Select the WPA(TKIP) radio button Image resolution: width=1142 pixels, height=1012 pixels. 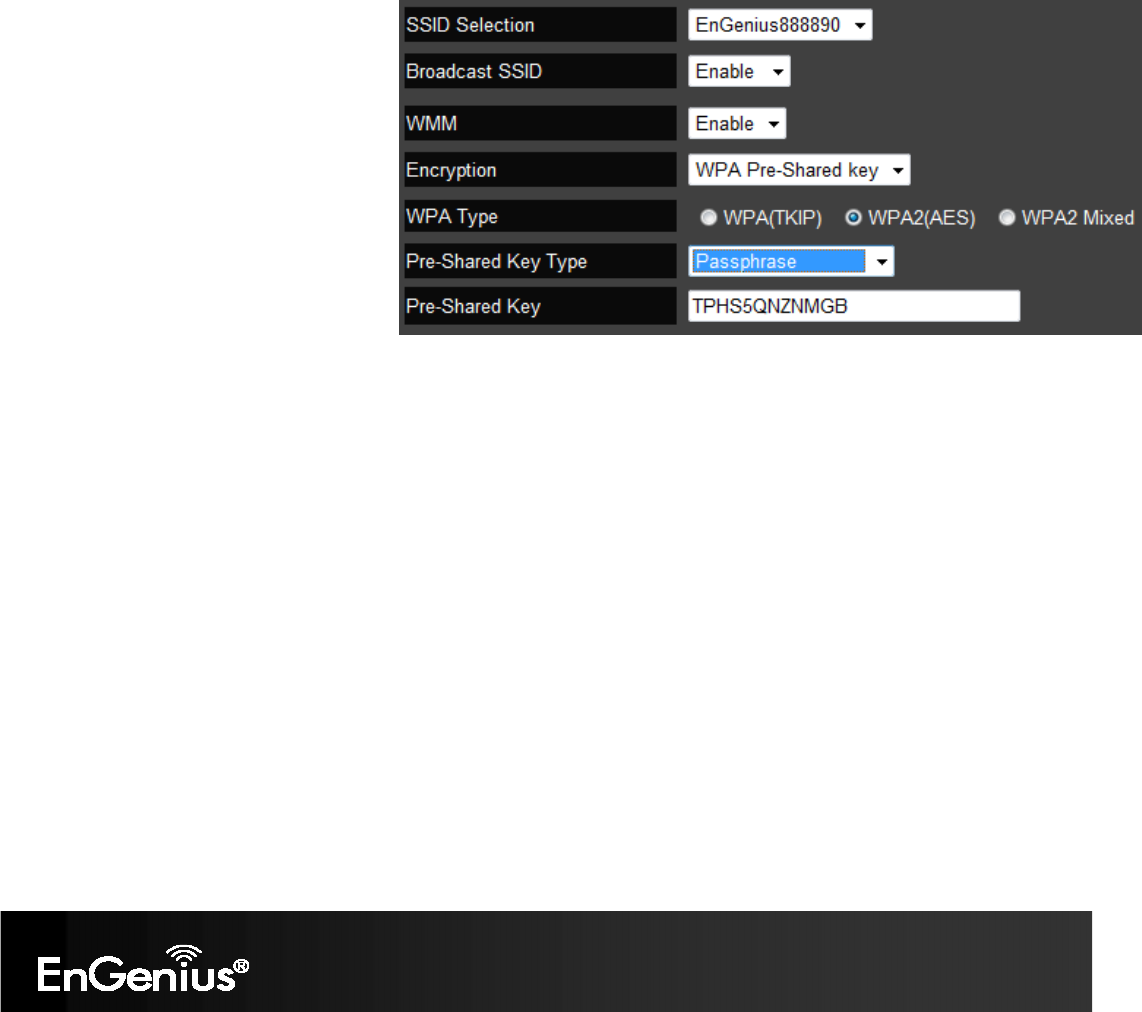tap(708, 218)
